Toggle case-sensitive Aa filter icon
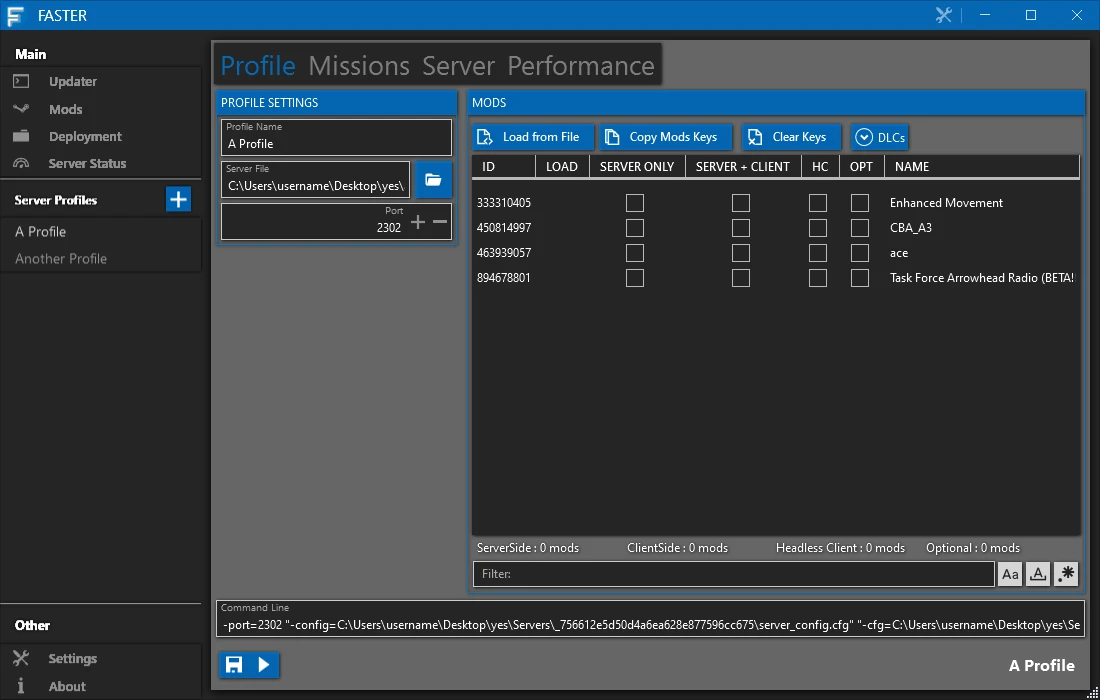 point(1010,574)
